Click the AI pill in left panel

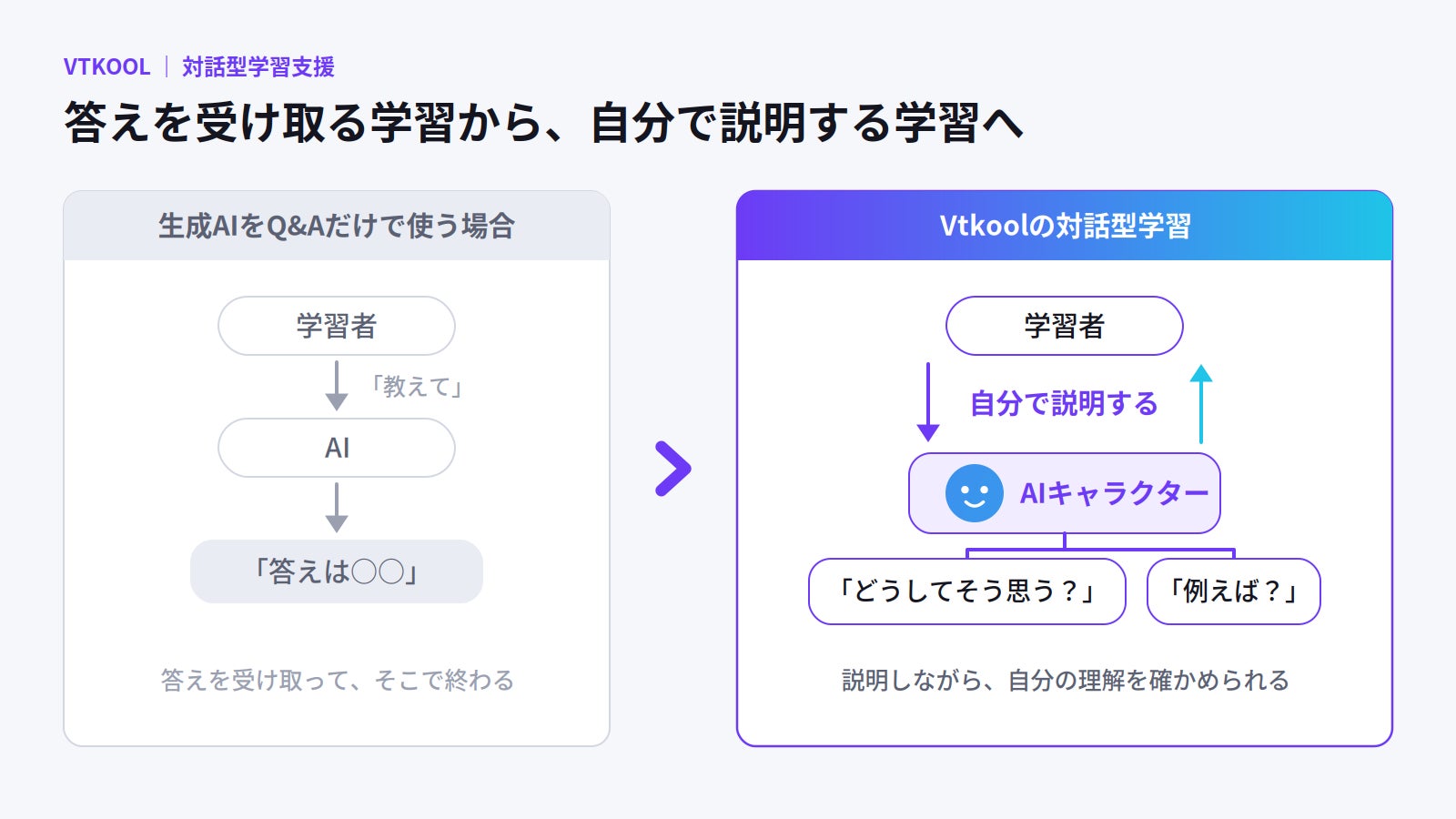[337, 448]
